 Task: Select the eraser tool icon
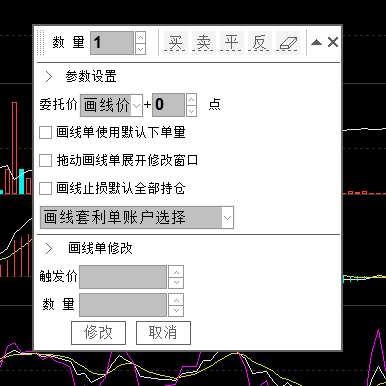pyautogui.click(x=288, y=43)
